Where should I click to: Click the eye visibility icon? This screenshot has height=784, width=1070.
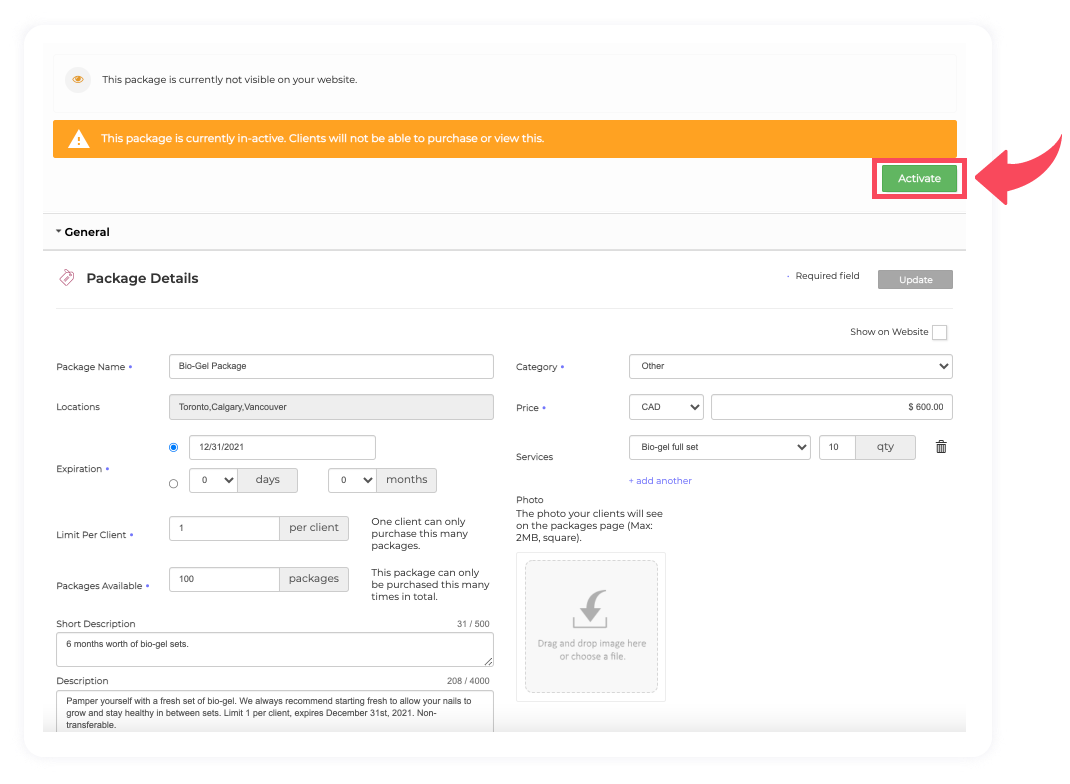click(78, 80)
